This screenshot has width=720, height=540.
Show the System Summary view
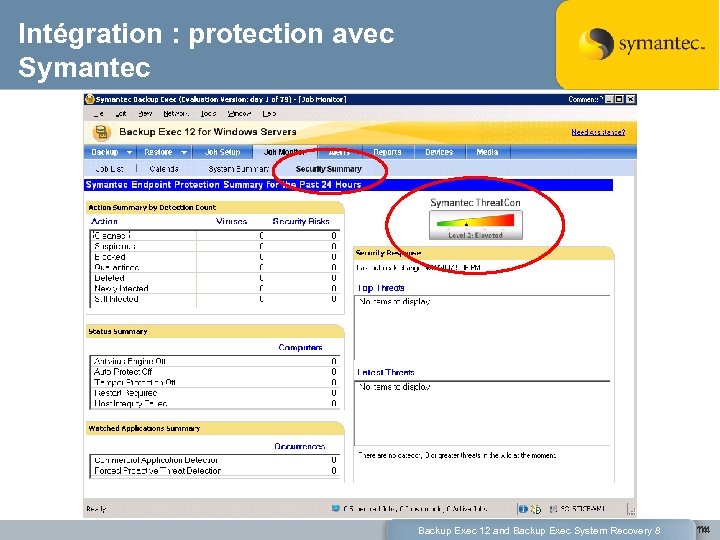click(238, 169)
